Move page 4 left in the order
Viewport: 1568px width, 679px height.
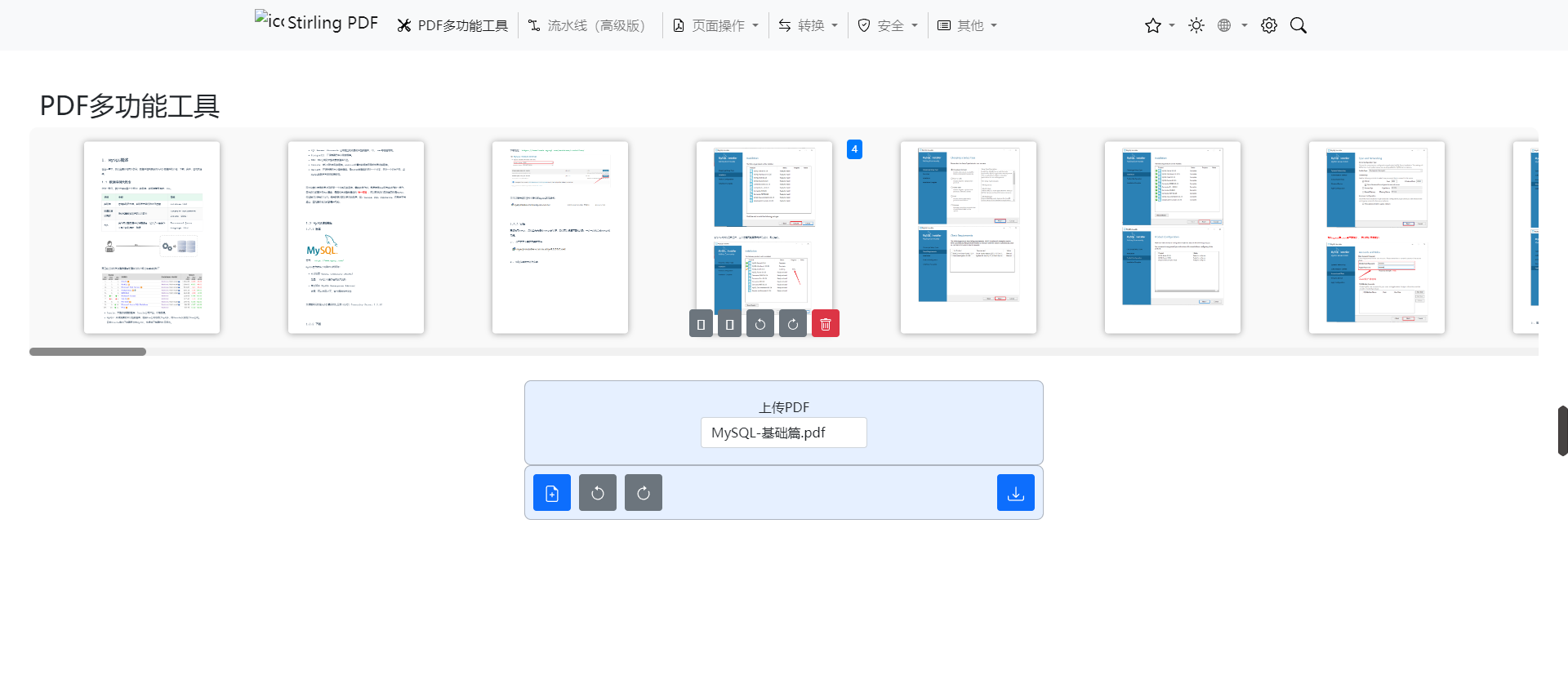coord(701,324)
